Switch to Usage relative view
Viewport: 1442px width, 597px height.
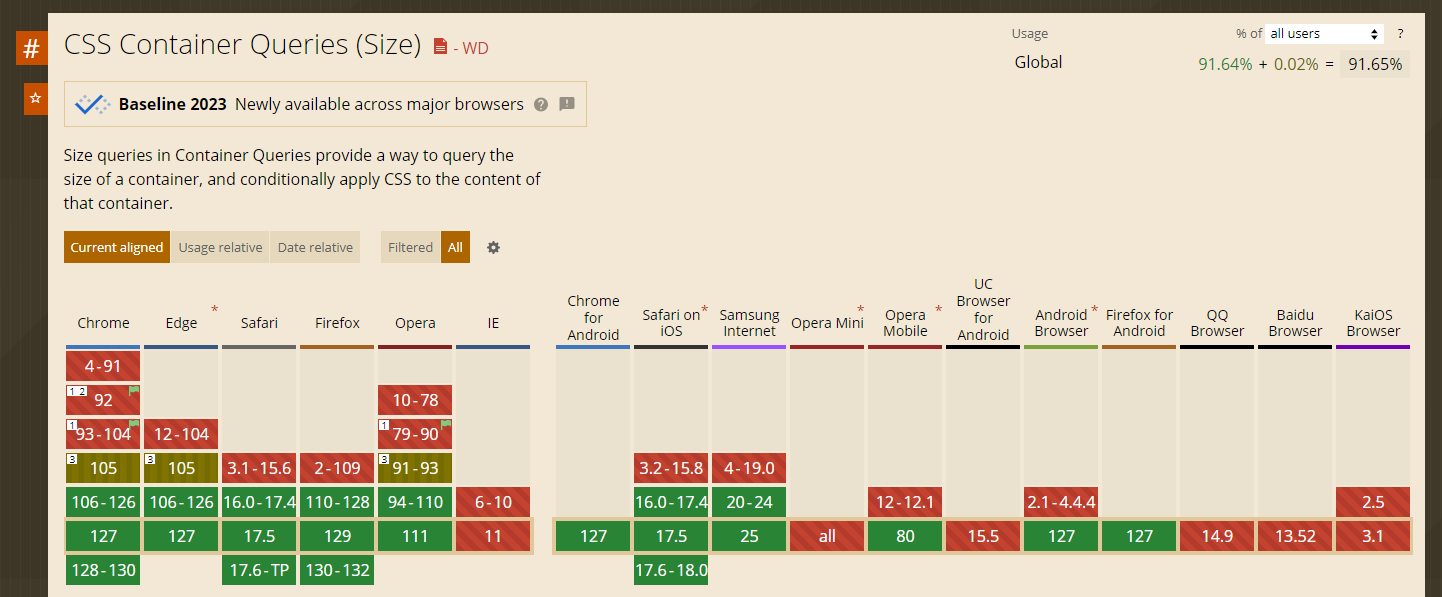(220, 247)
